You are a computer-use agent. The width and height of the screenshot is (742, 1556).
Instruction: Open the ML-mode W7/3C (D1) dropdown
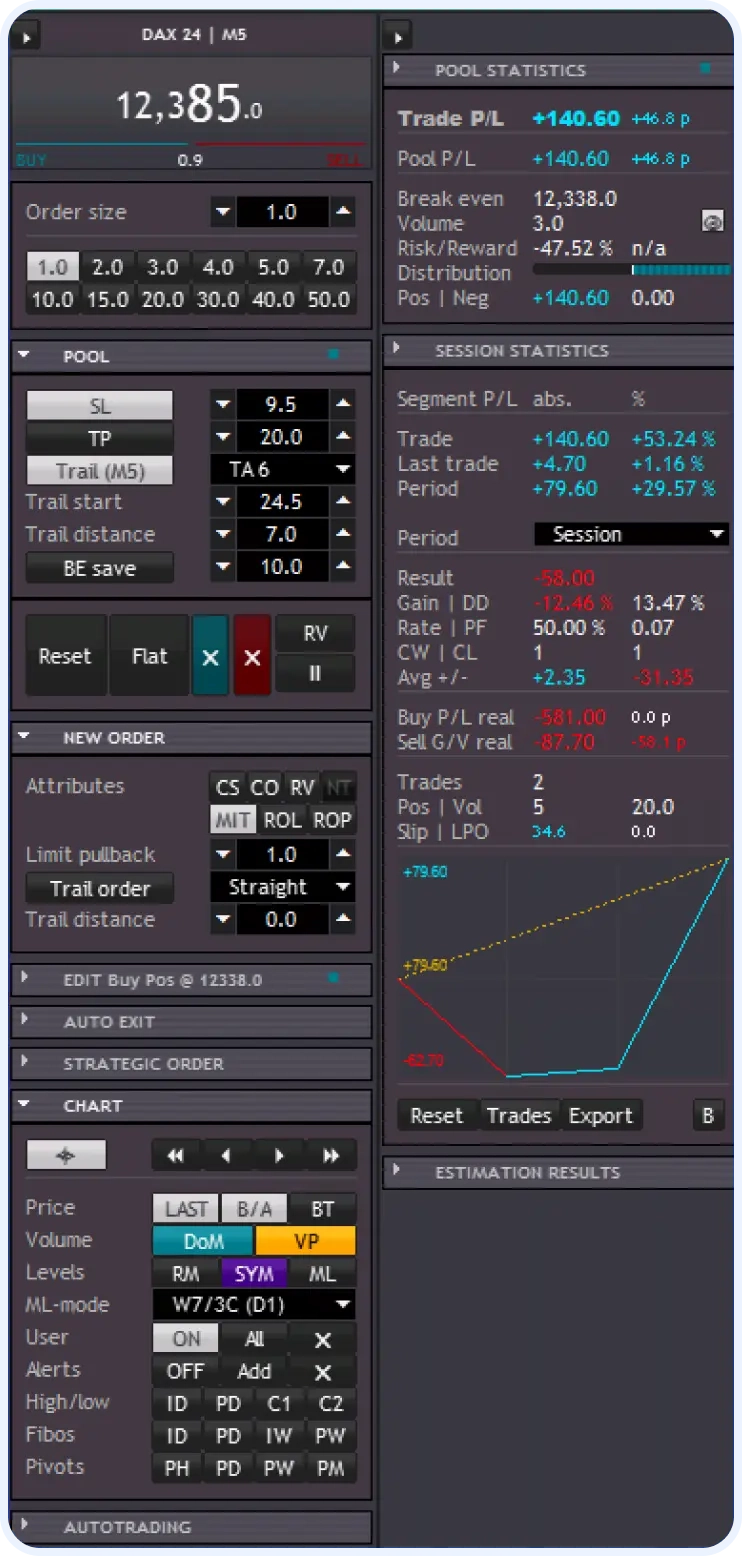point(254,1305)
